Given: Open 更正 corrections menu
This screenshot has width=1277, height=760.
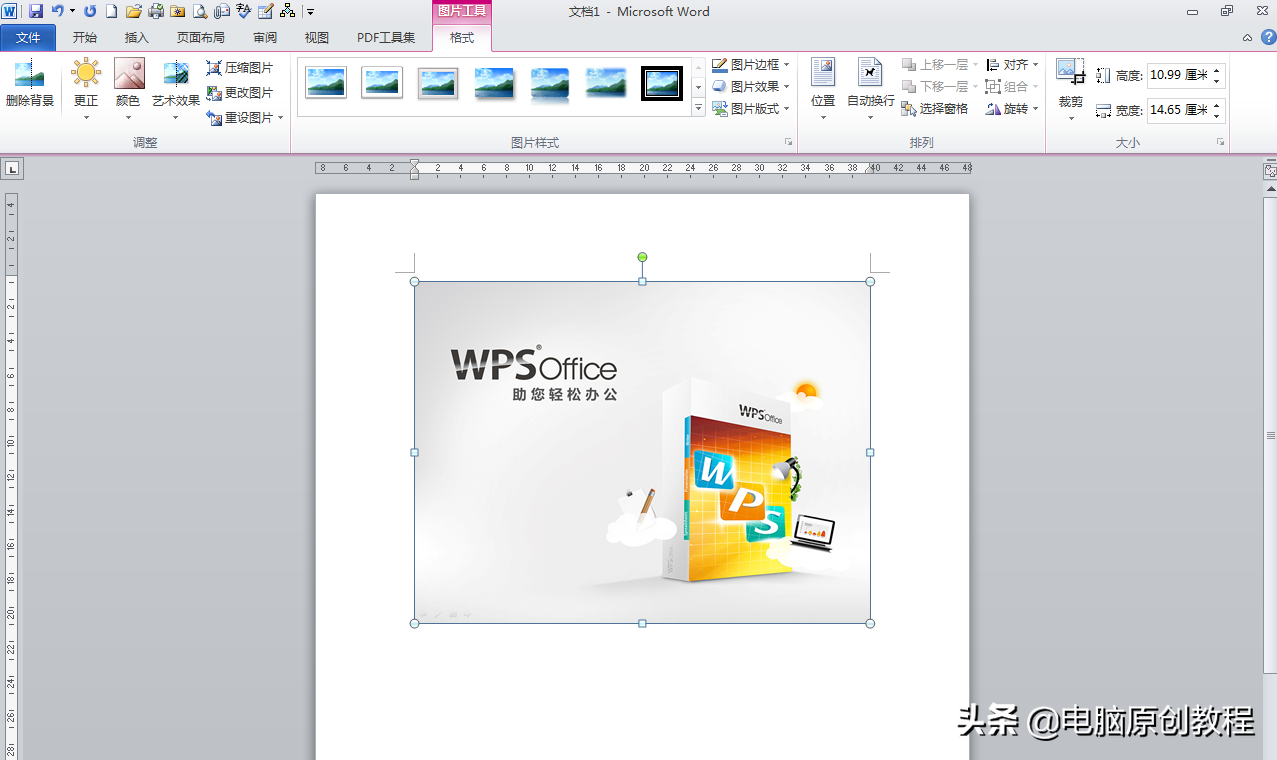Looking at the screenshot, I should 86,89.
